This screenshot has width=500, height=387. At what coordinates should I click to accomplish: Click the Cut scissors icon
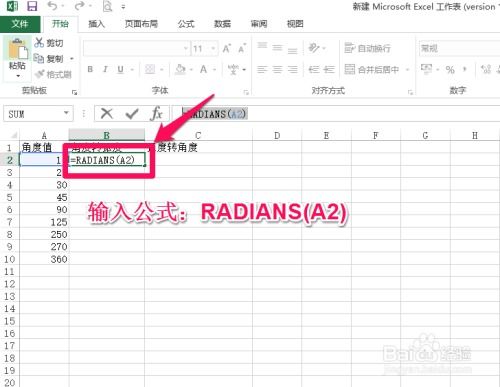(x=39, y=42)
